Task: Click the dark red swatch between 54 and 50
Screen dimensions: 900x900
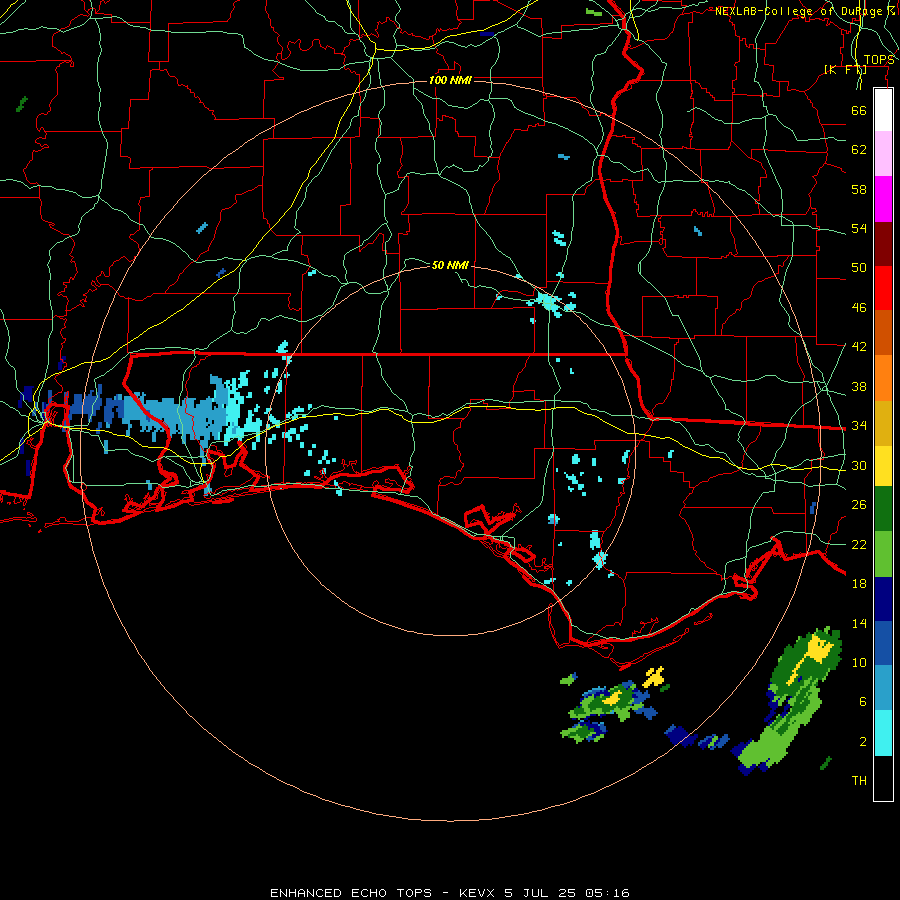Action: (883, 243)
